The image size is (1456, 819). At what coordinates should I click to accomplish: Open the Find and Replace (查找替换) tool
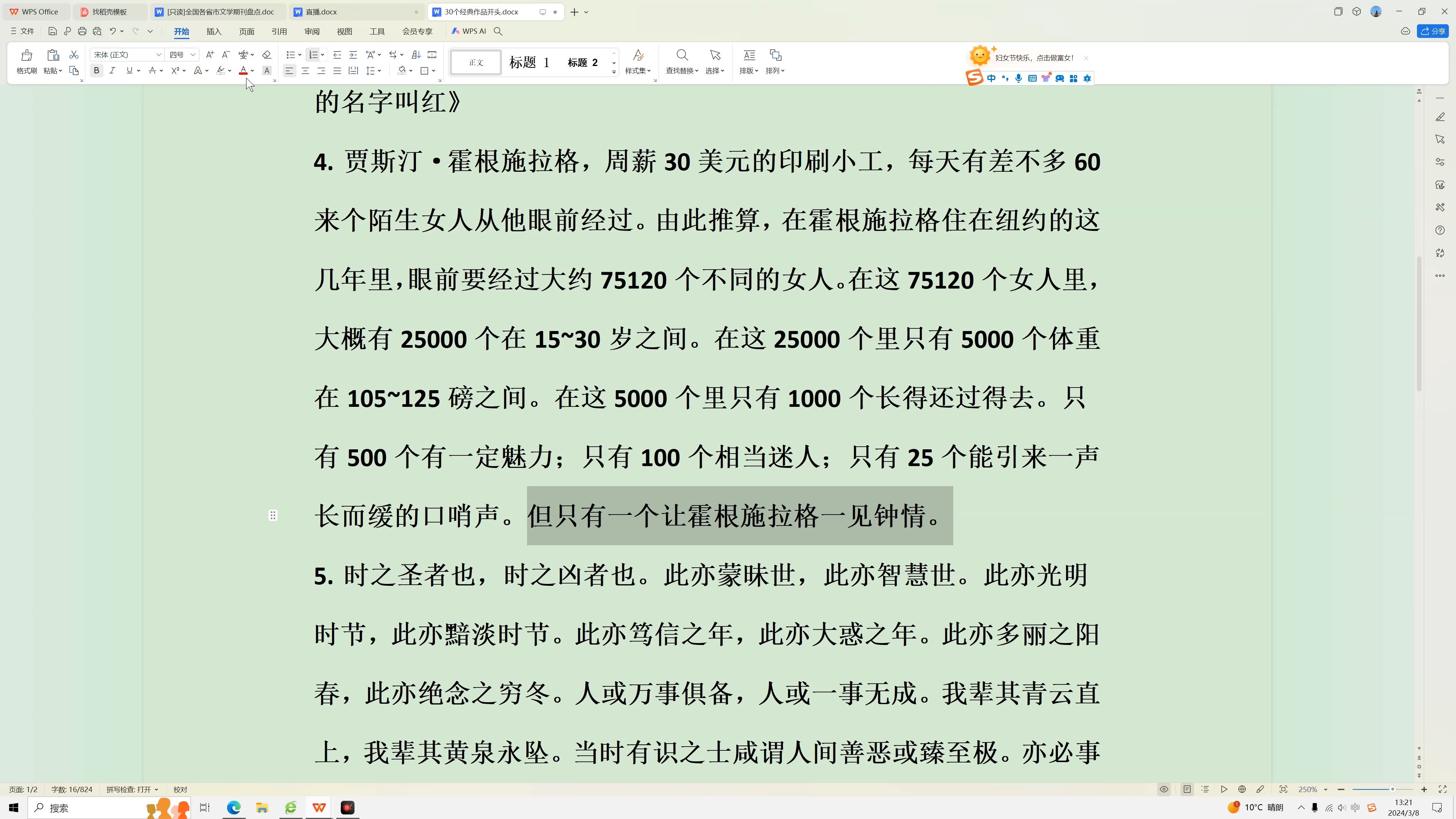point(682,61)
